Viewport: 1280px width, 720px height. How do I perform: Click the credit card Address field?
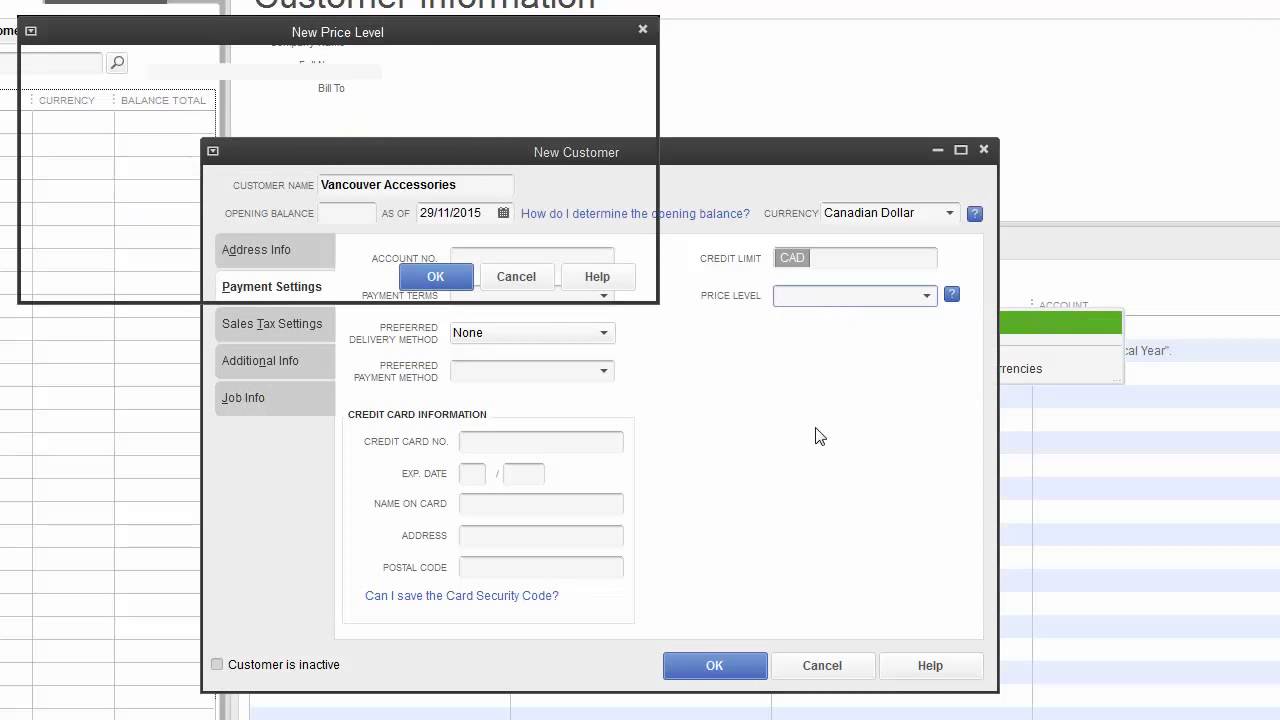click(541, 536)
